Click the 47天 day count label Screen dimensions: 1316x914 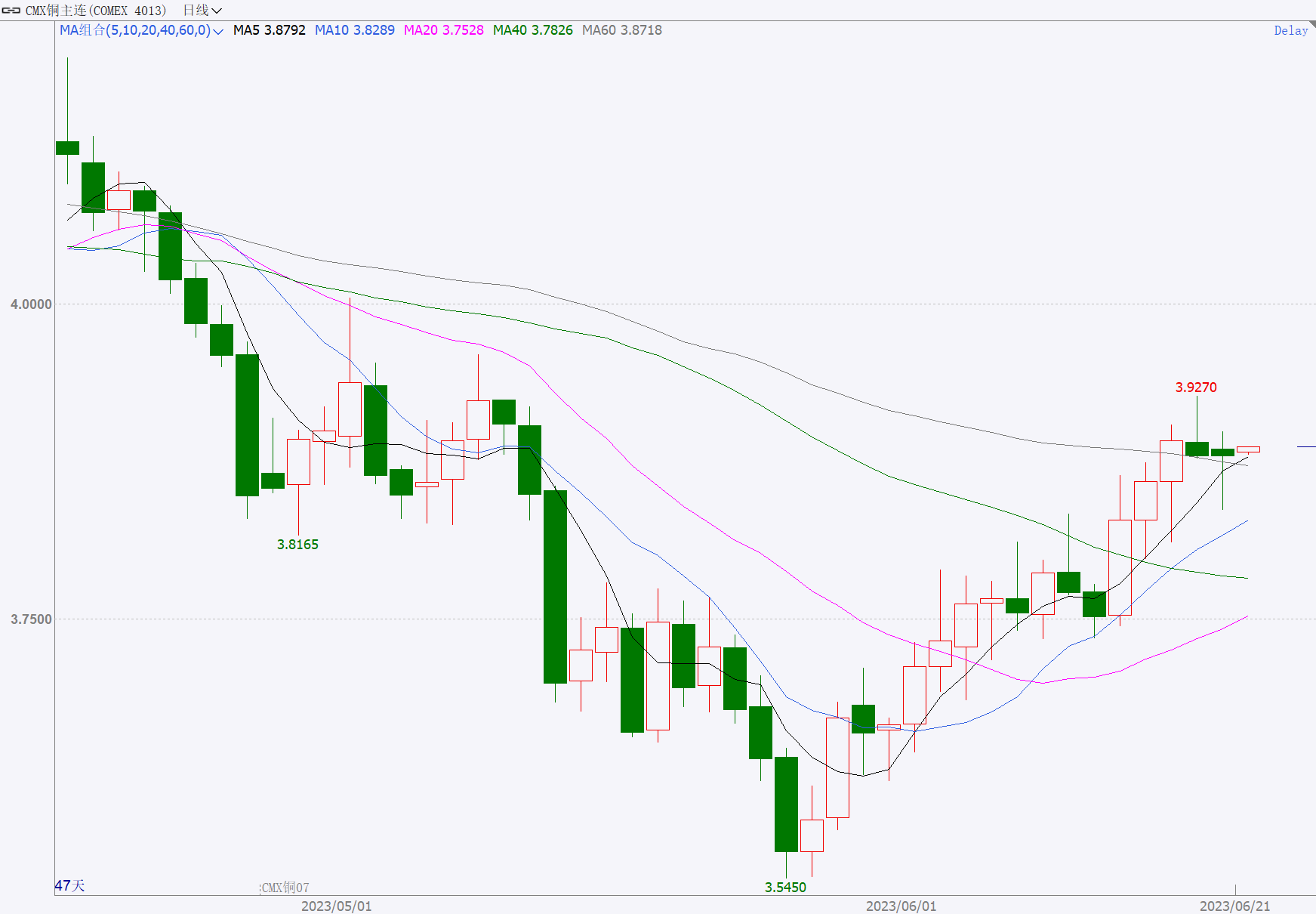69,885
